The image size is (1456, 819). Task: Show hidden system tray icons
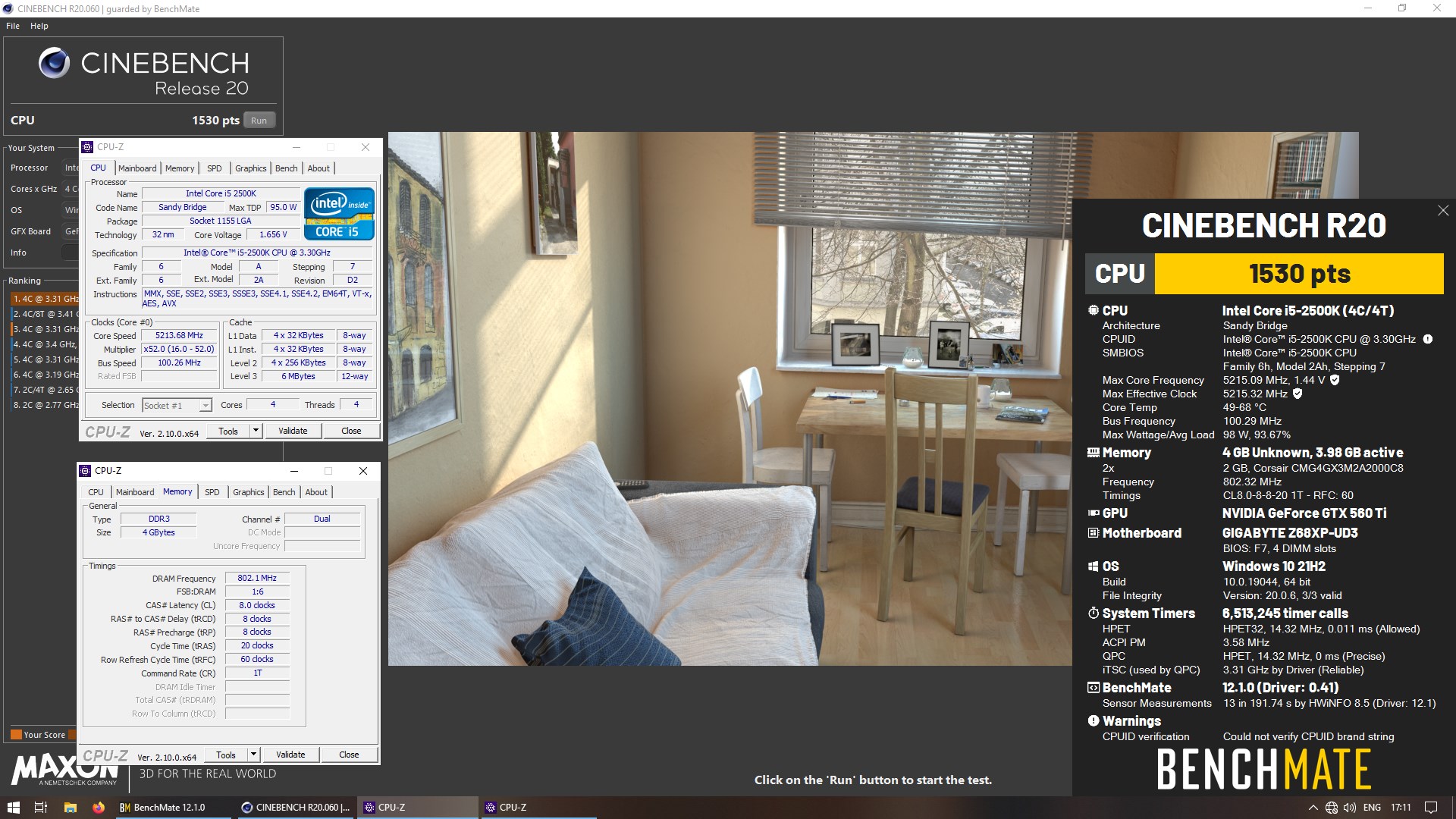click(1313, 808)
